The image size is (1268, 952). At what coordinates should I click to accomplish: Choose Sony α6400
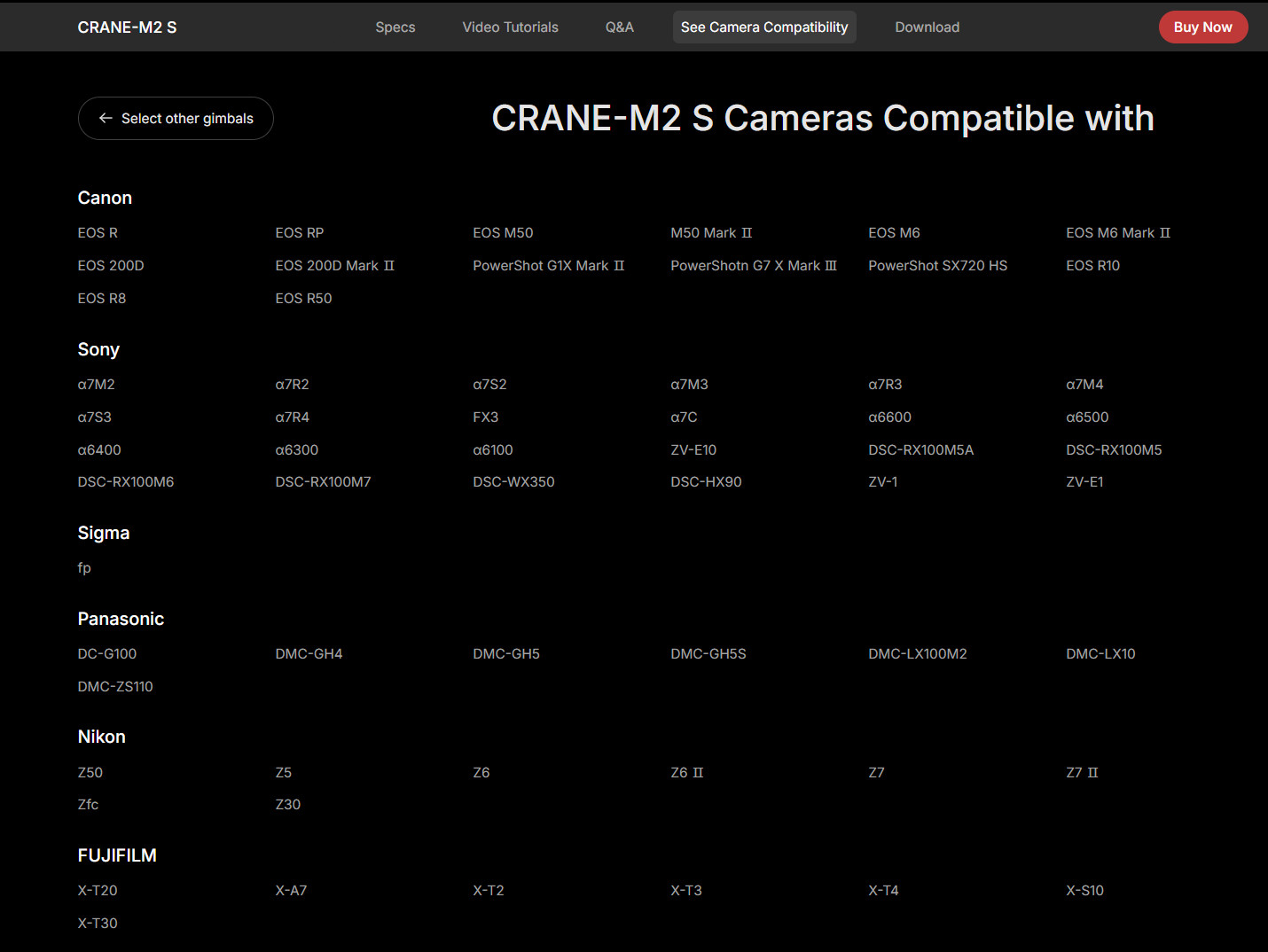99,450
